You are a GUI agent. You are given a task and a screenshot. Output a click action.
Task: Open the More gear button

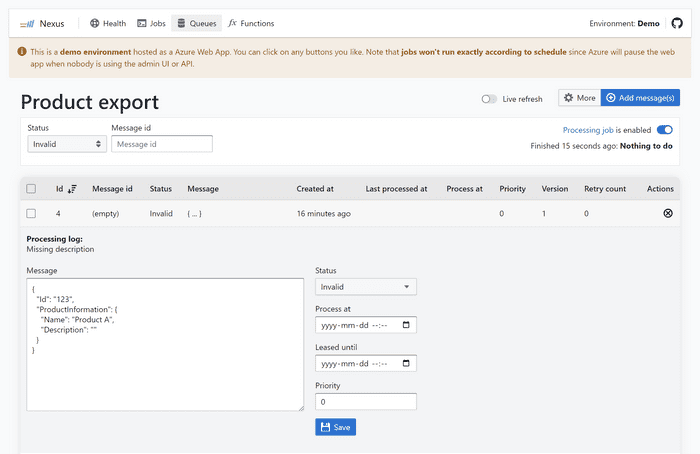click(578, 98)
